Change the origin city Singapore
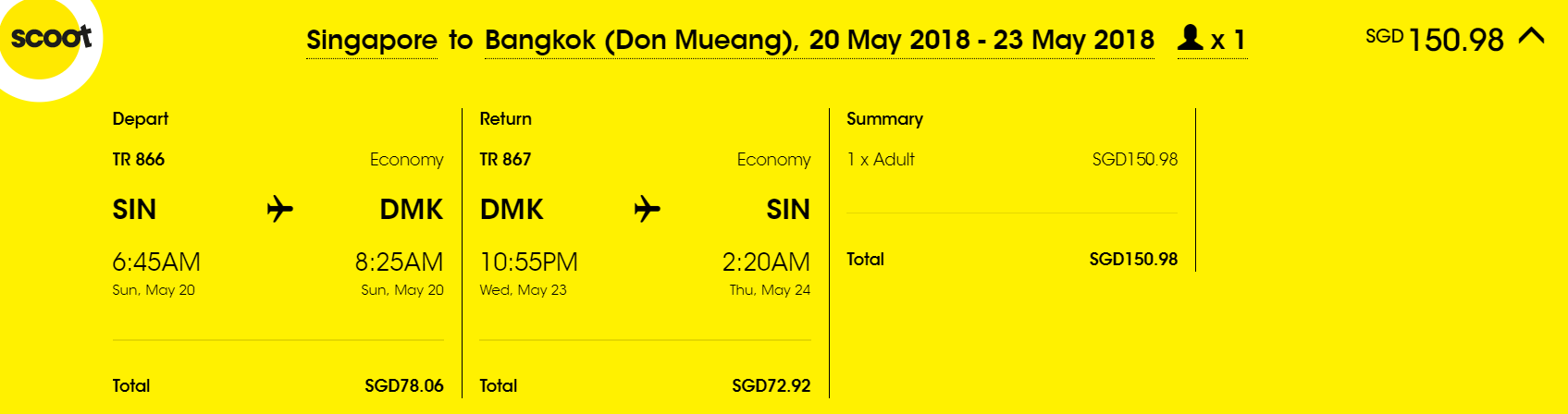 (372, 41)
